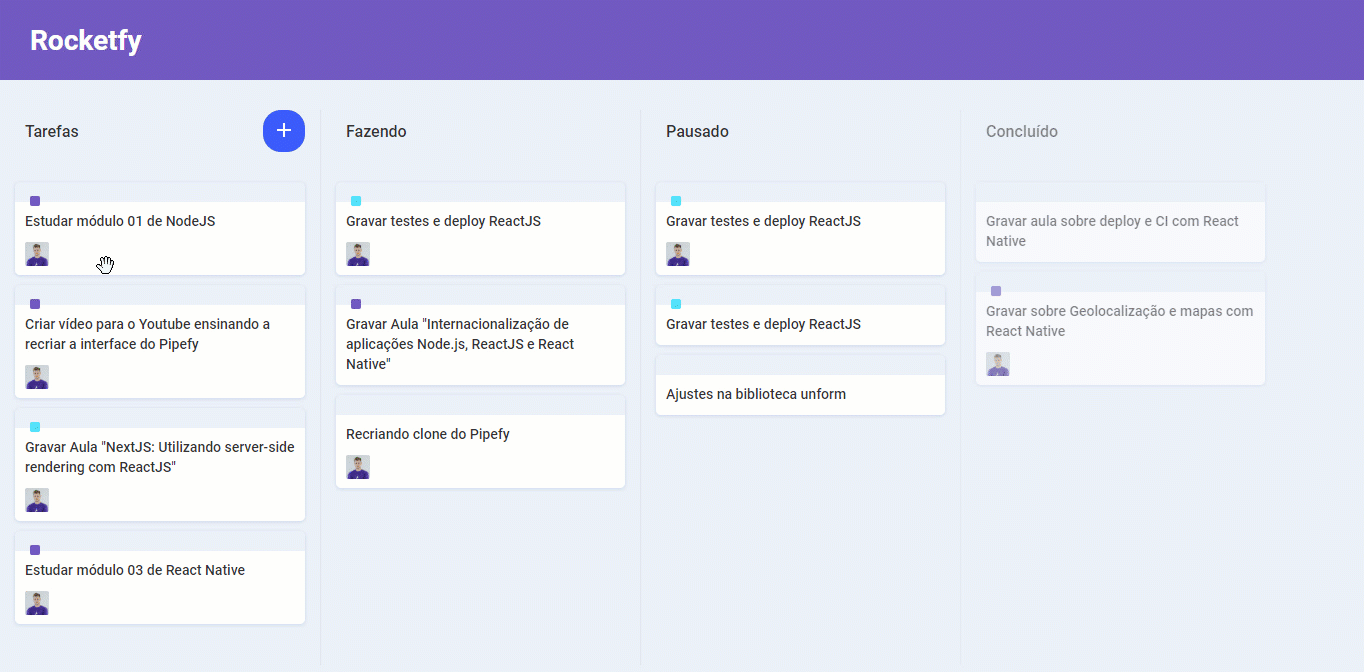The height and width of the screenshot is (672, 1364).
Task: Click purple label on "Estudar módulo 03" card
Action: (35, 550)
